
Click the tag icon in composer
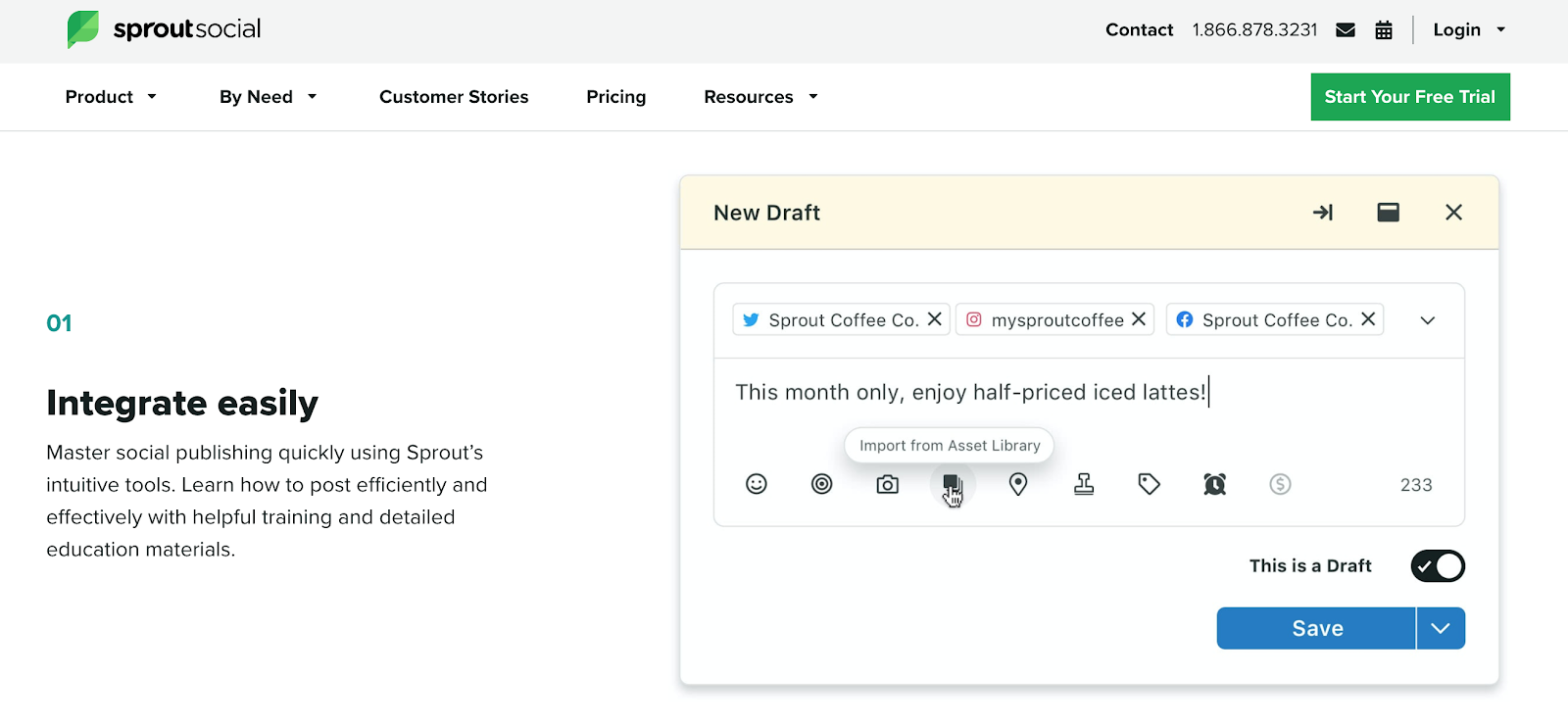point(1149,484)
